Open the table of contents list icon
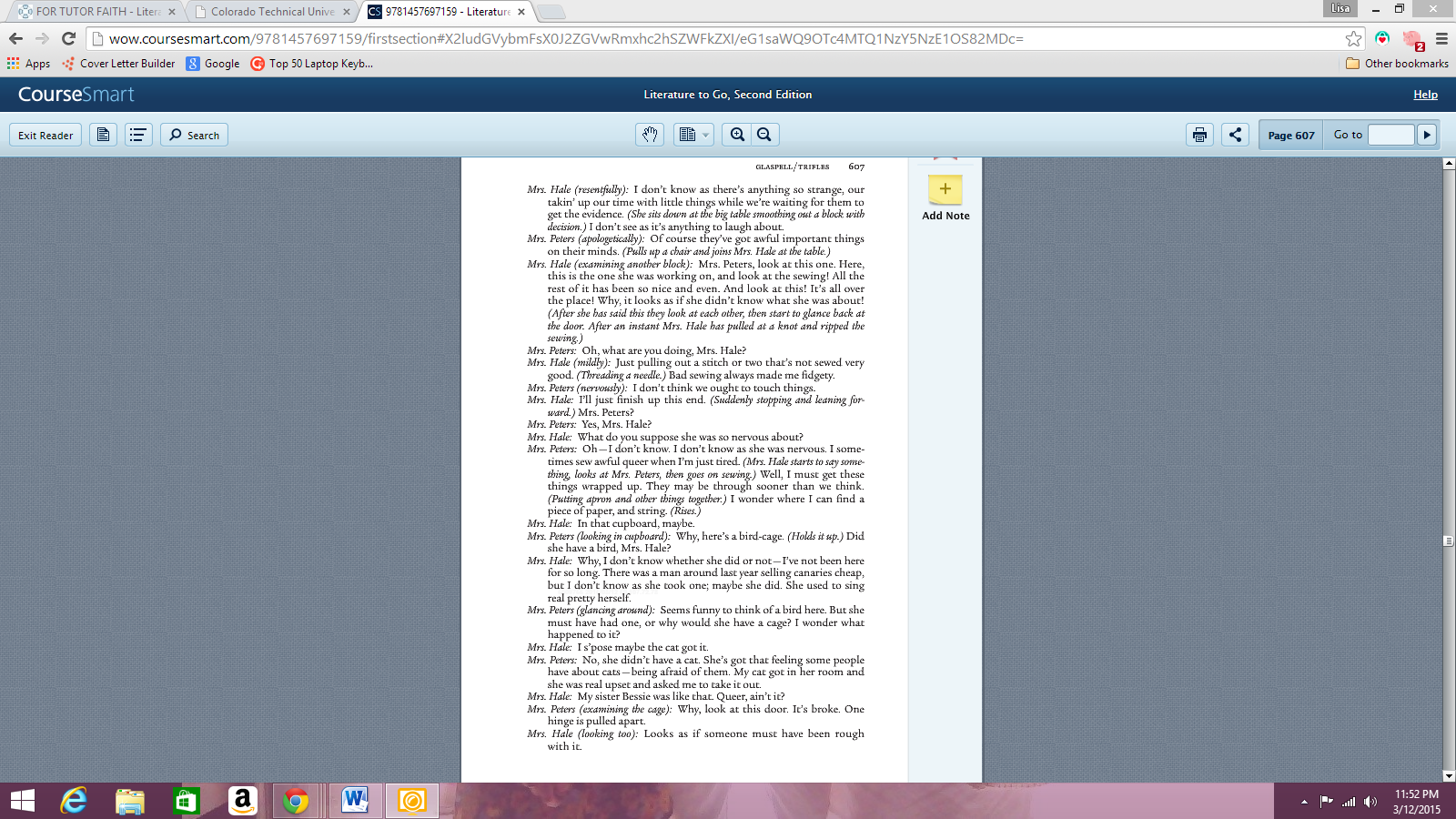Screen dimensions: 1456x819 138,135
